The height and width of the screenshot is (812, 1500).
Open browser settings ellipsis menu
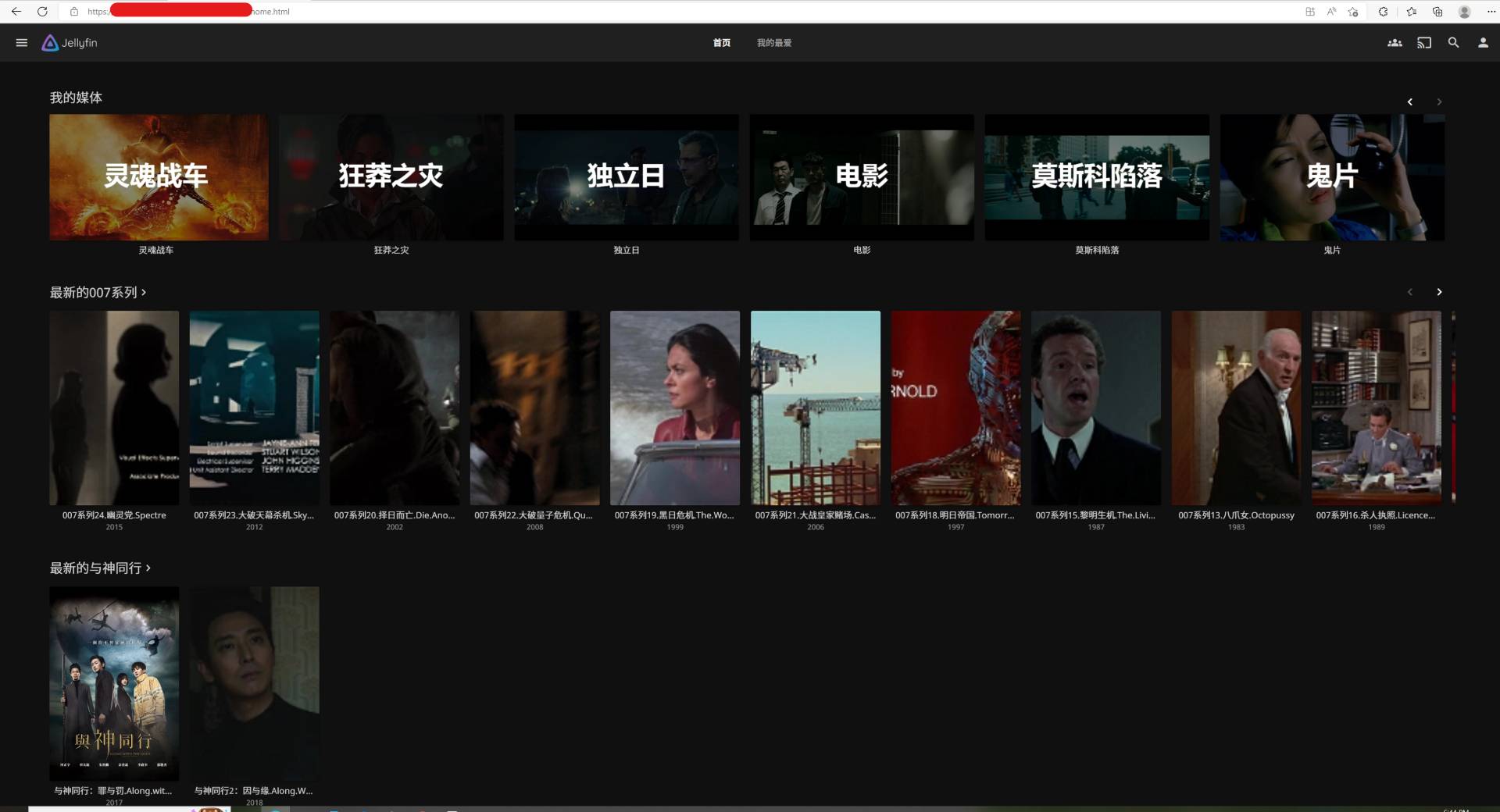click(x=1491, y=12)
